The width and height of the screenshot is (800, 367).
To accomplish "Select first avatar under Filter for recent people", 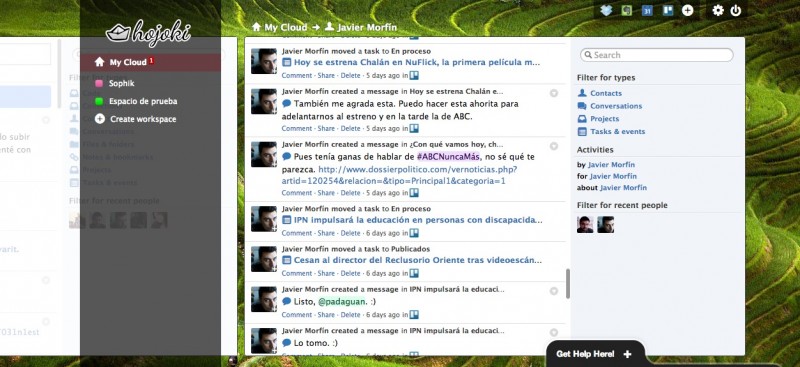I will (585, 225).
